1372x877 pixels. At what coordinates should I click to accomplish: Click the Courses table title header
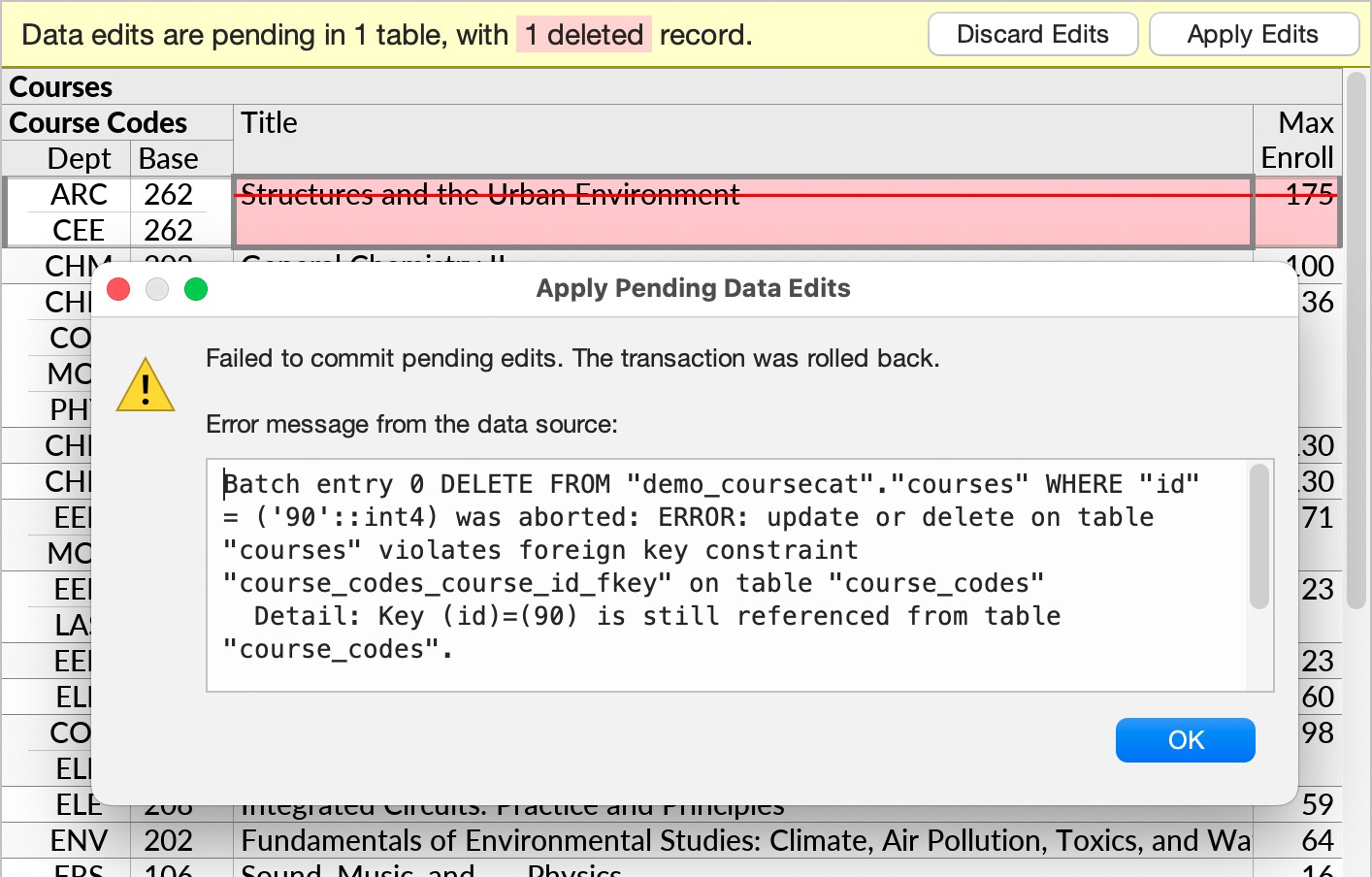[x=60, y=86]
